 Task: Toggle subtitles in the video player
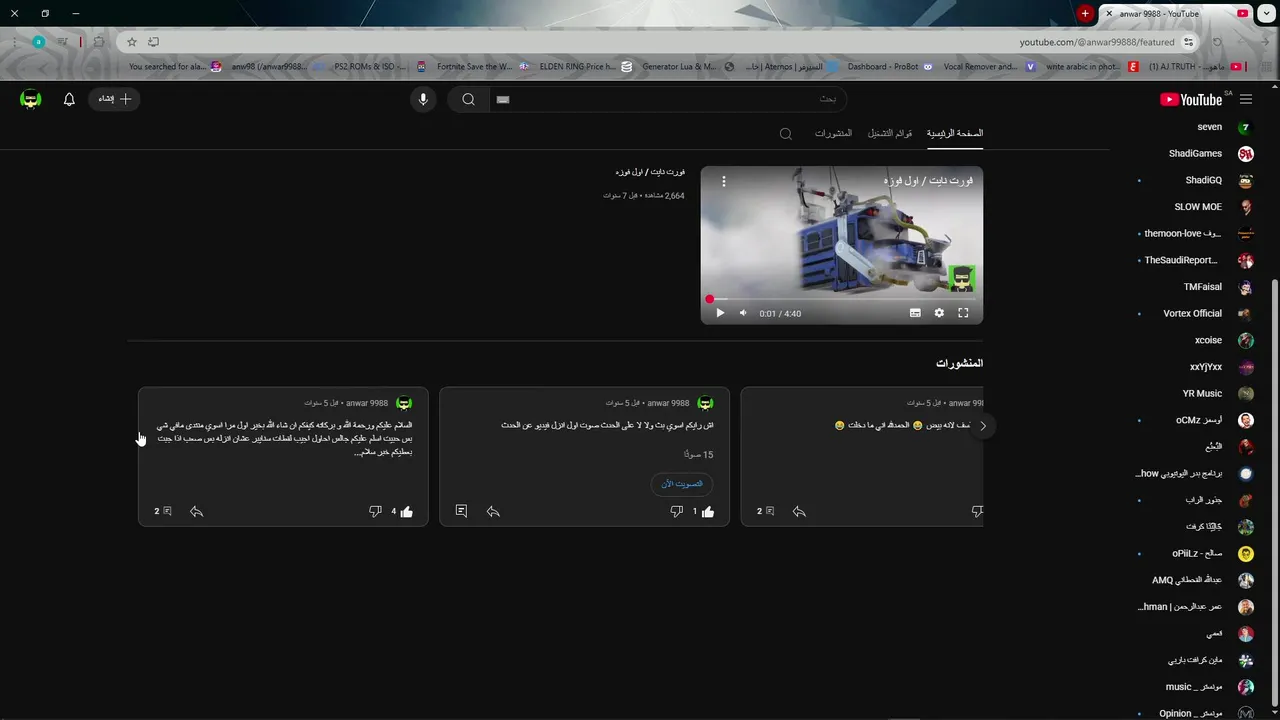(x=915, y=313)
